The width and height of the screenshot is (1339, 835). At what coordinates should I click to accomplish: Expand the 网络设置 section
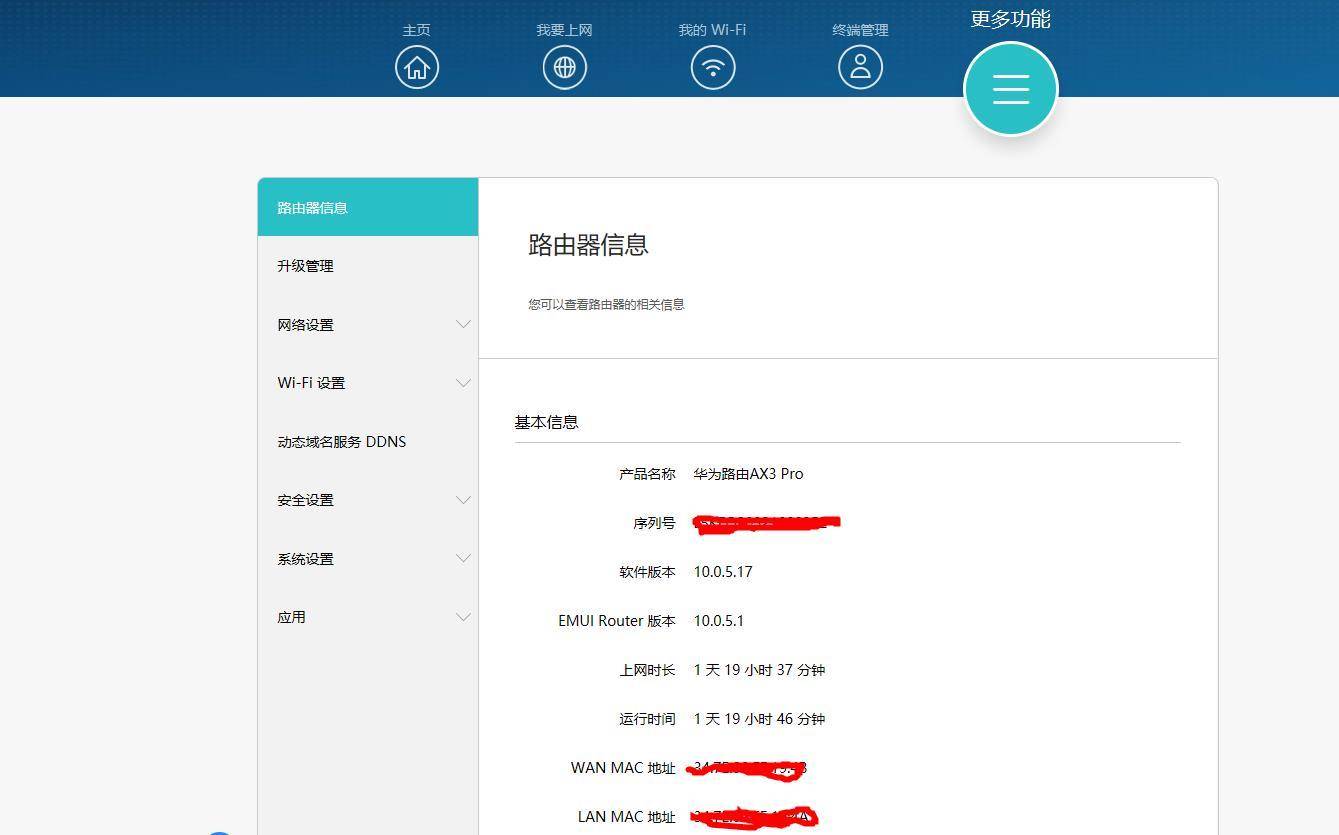(368, 324)
